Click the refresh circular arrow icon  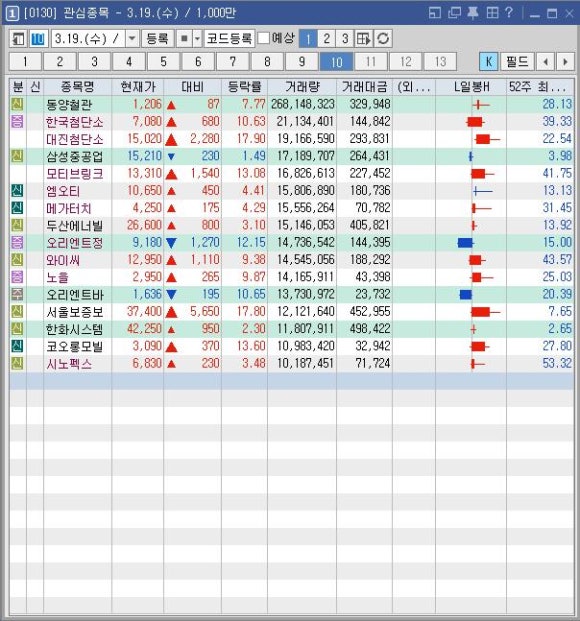point(383,39)
